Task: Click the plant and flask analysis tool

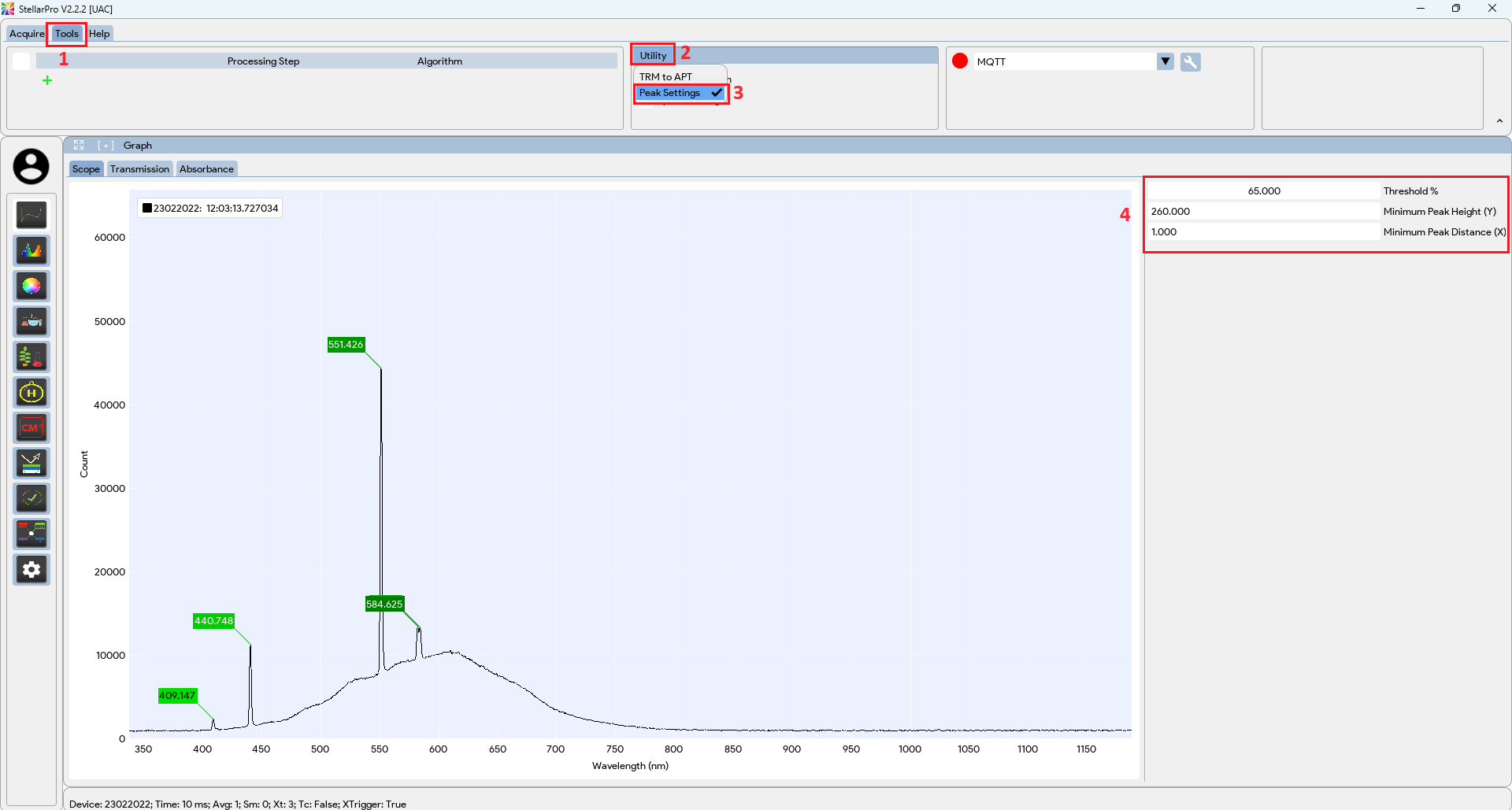Action: click(x=31, y=357)
